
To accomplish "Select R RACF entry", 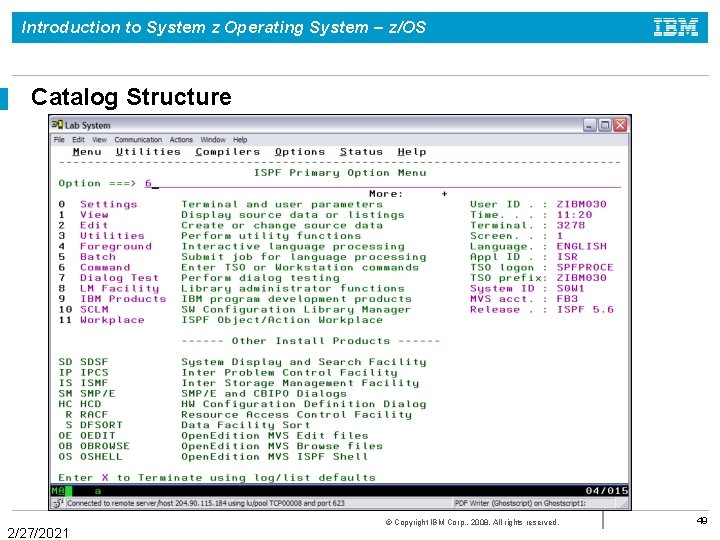I will (87, 415).
